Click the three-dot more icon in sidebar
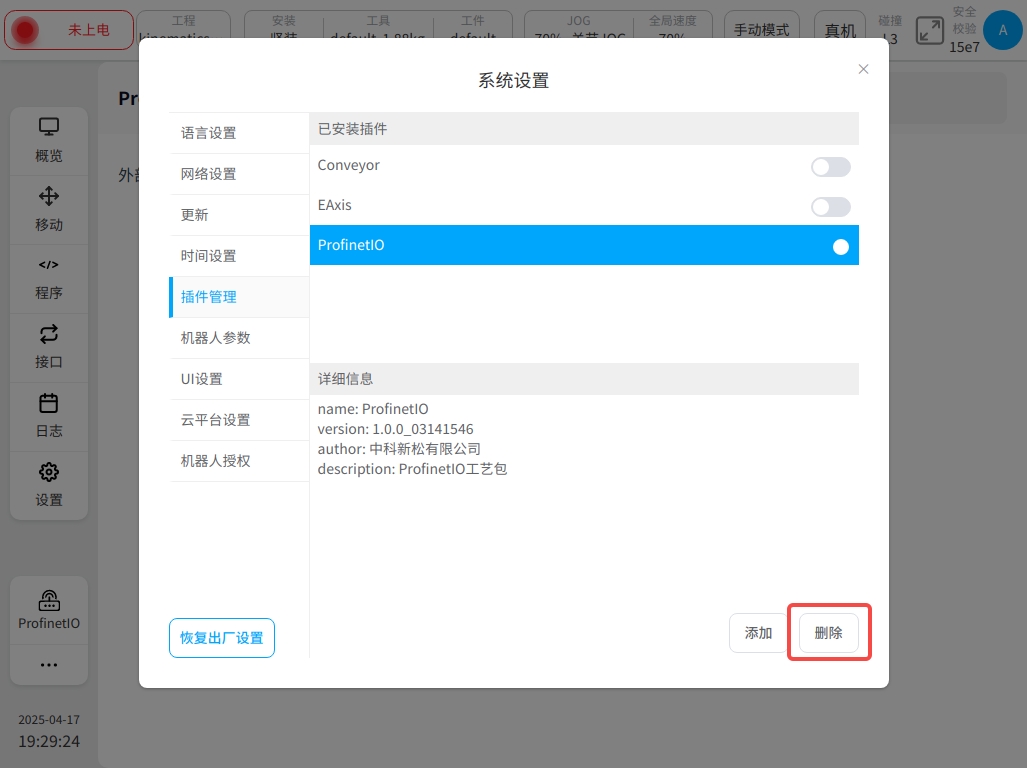1027x768 pixels. point(49,665)
